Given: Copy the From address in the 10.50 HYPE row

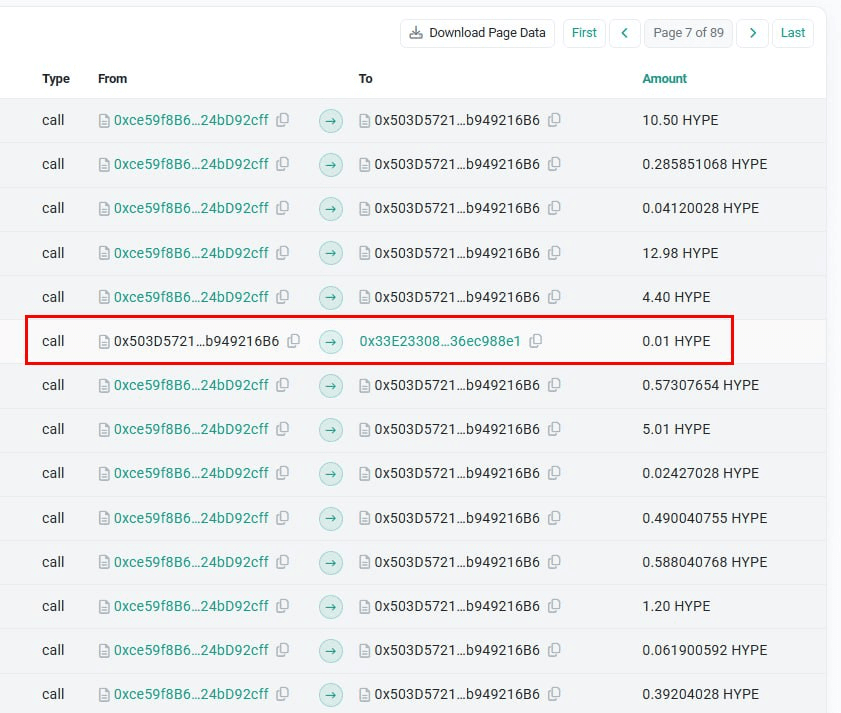Looking at the screenshot, I should pos(283,120).
